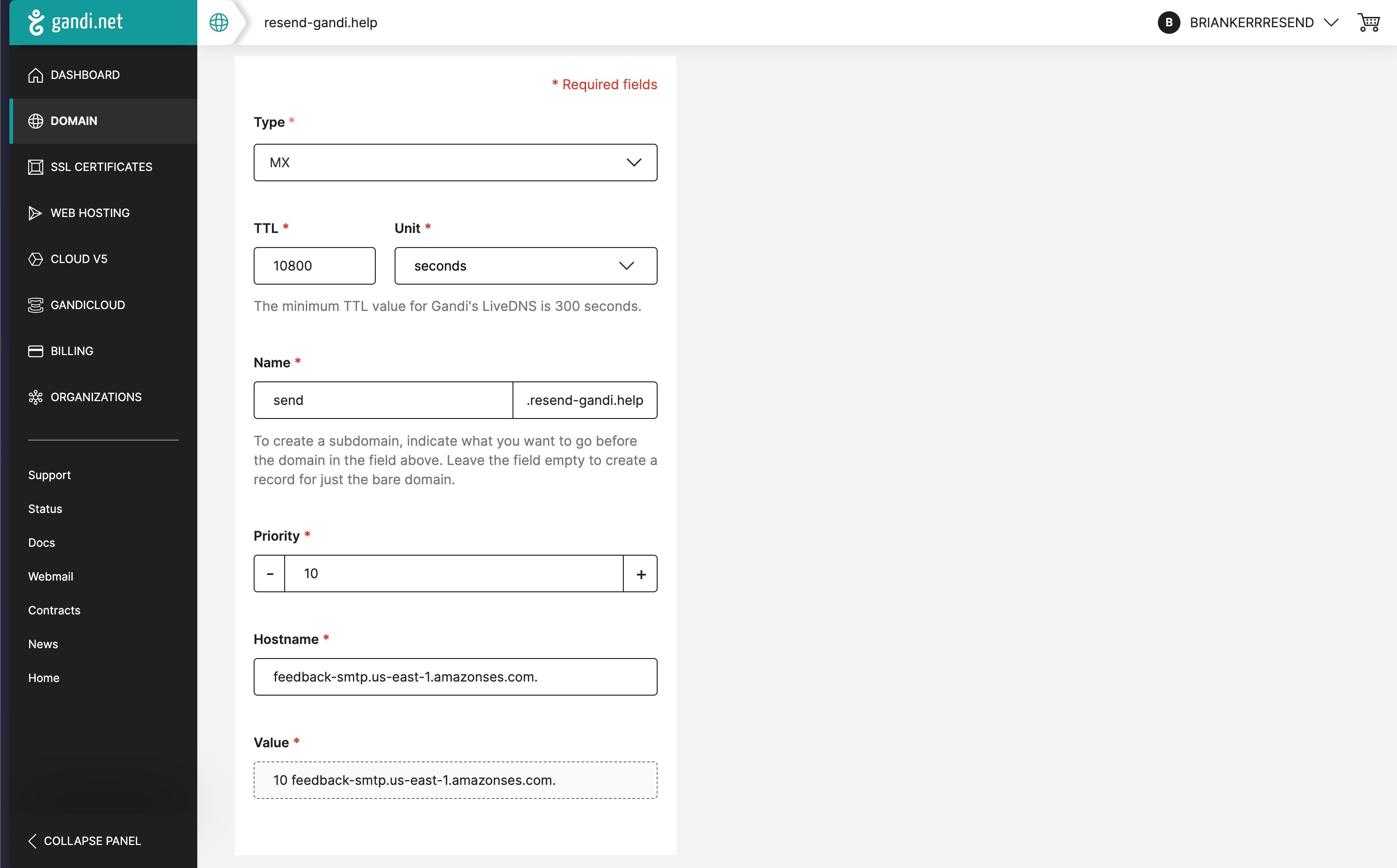Click the B account avatar
The width and height of the screenshot is (1397, 868).
[1169, 23]
